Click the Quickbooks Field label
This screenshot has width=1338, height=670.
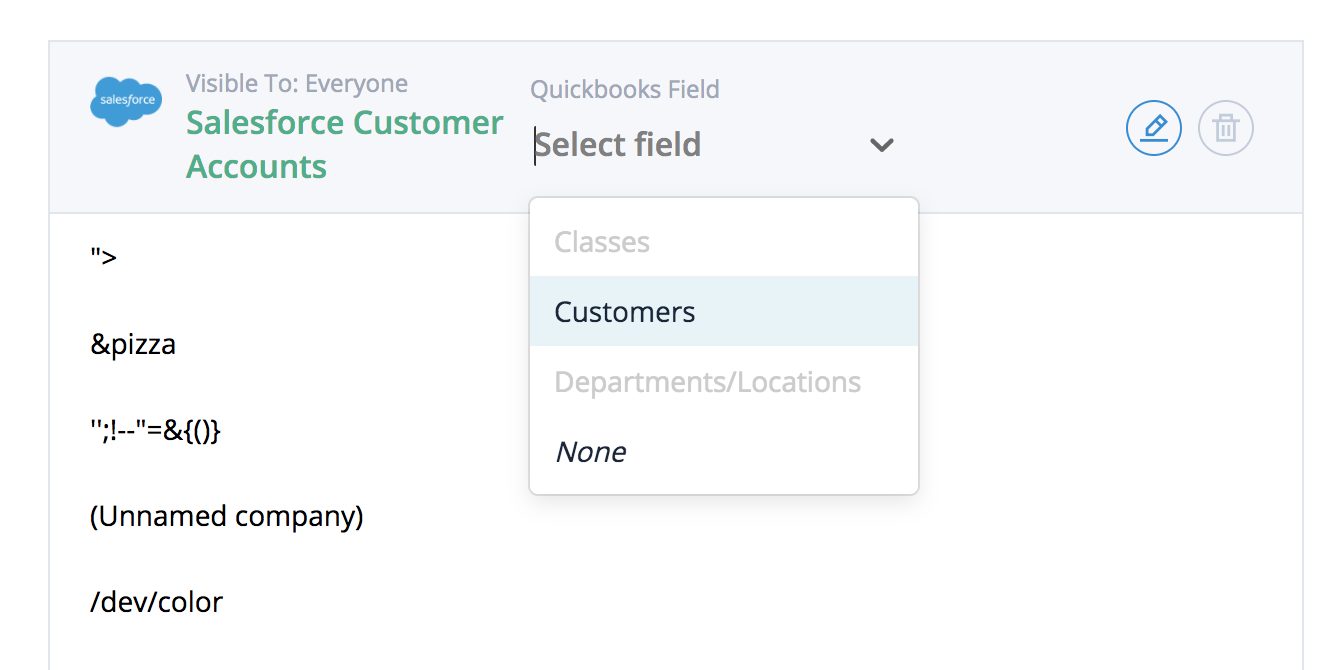point(624,89)
